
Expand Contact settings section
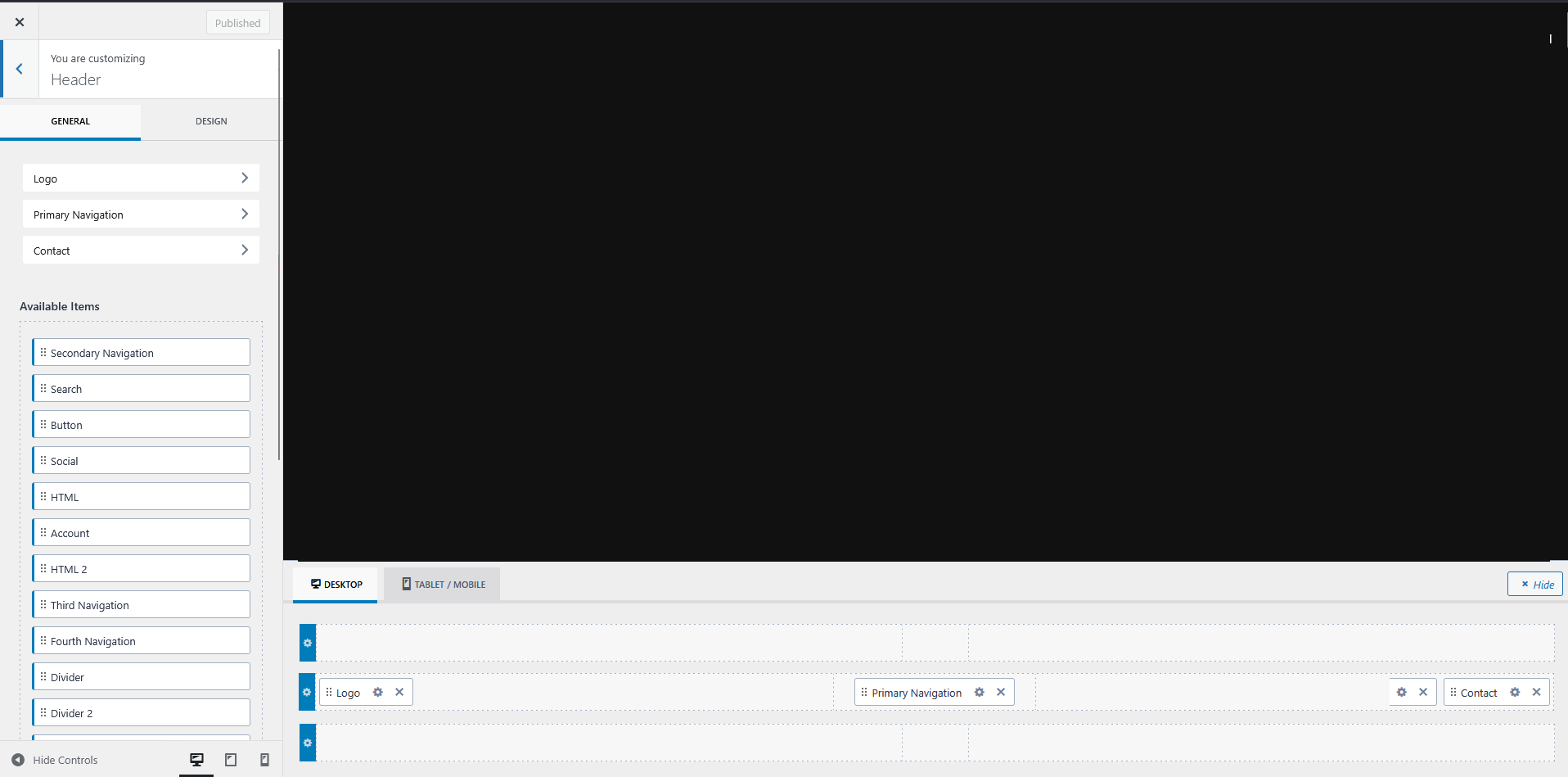(141, 251)
